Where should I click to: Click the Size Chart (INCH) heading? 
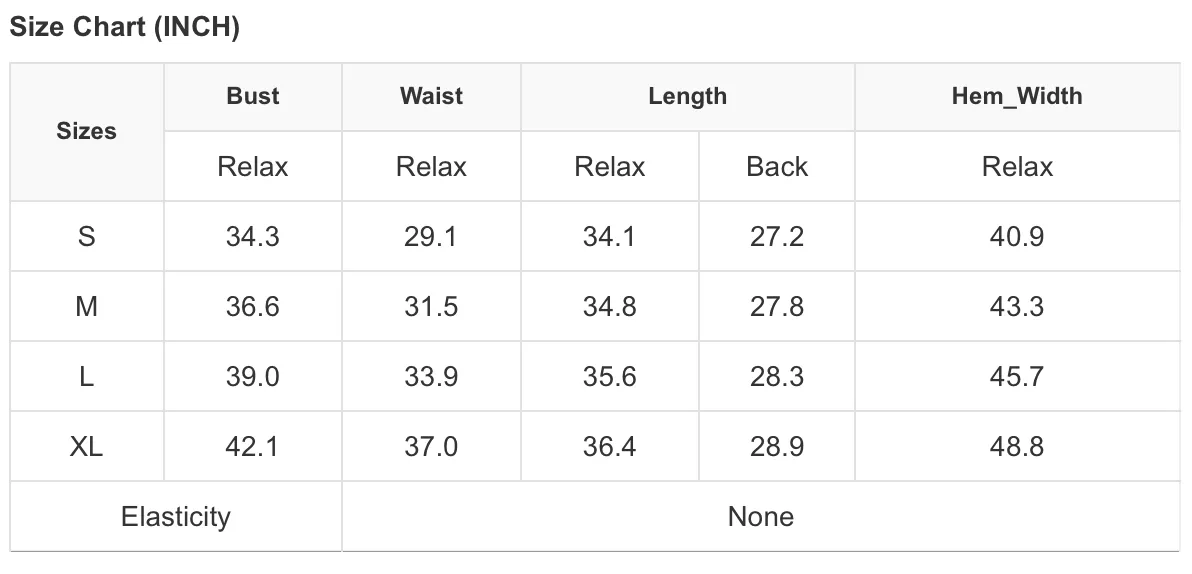(125, 27)
